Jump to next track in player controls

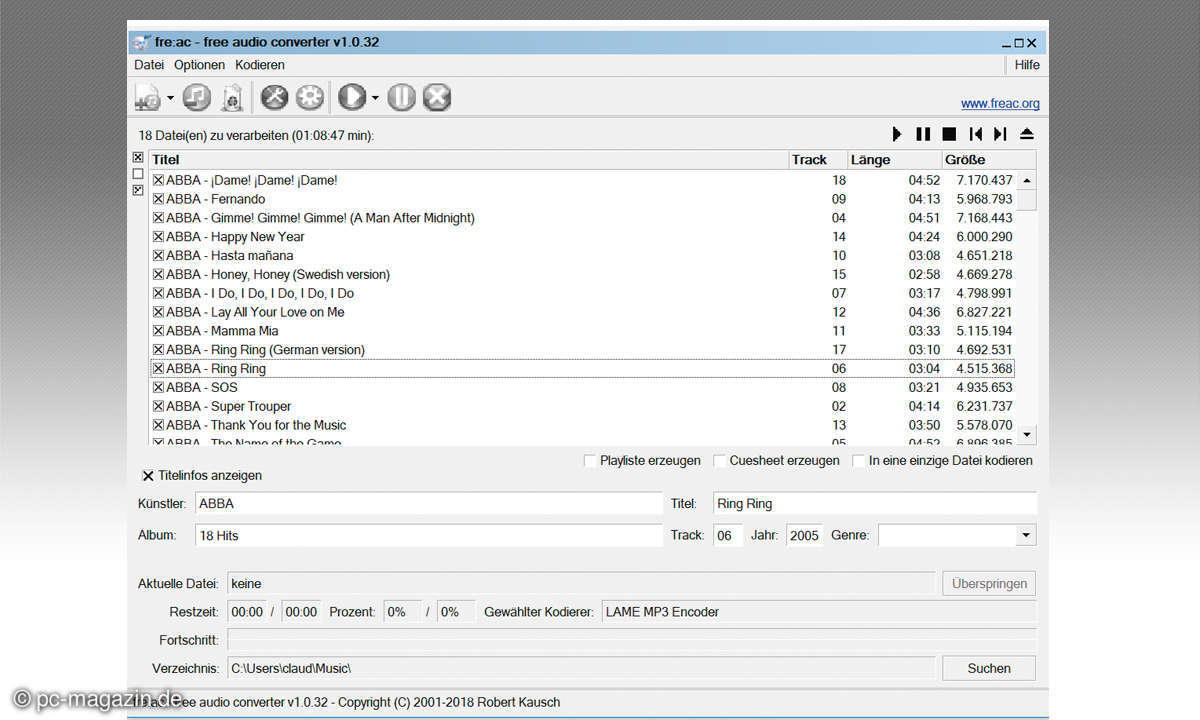[x=1000, y=134]
